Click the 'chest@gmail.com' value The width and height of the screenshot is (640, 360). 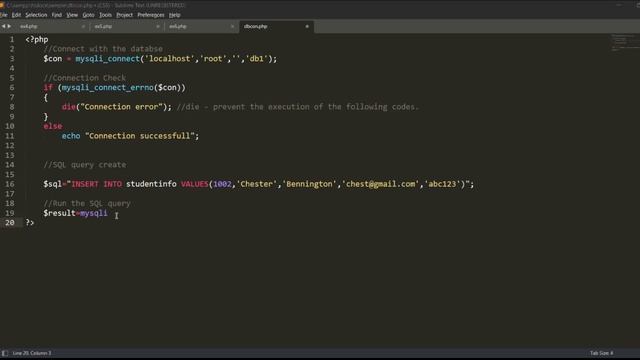point(380,184)
